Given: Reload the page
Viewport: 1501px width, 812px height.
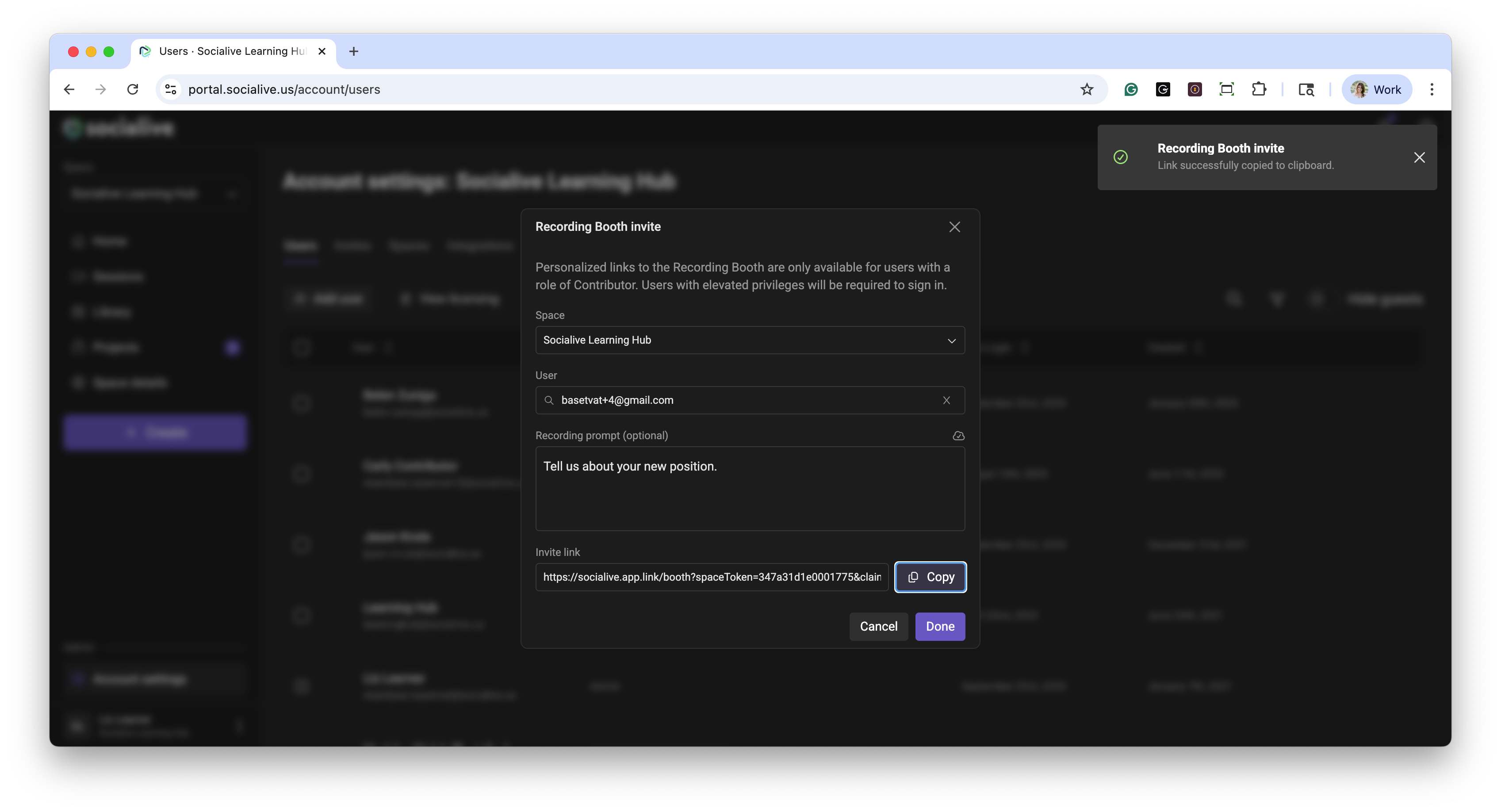Looking at the screenshot, I should click(133, 89).
